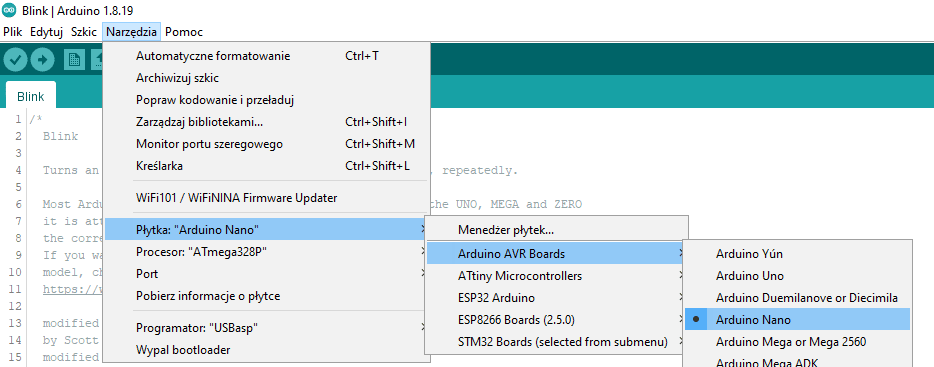Screen dimensions: 934x367
Task: Open the Pomoc menu
Action: (x=183, y=32)
